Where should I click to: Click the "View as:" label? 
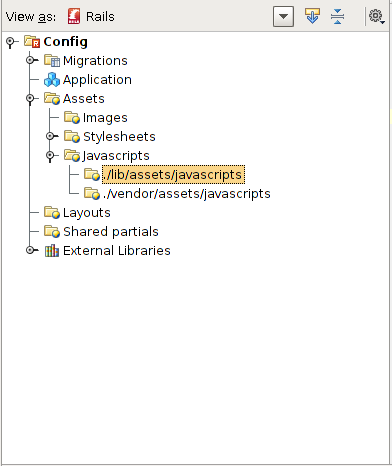tap(31, 17)
